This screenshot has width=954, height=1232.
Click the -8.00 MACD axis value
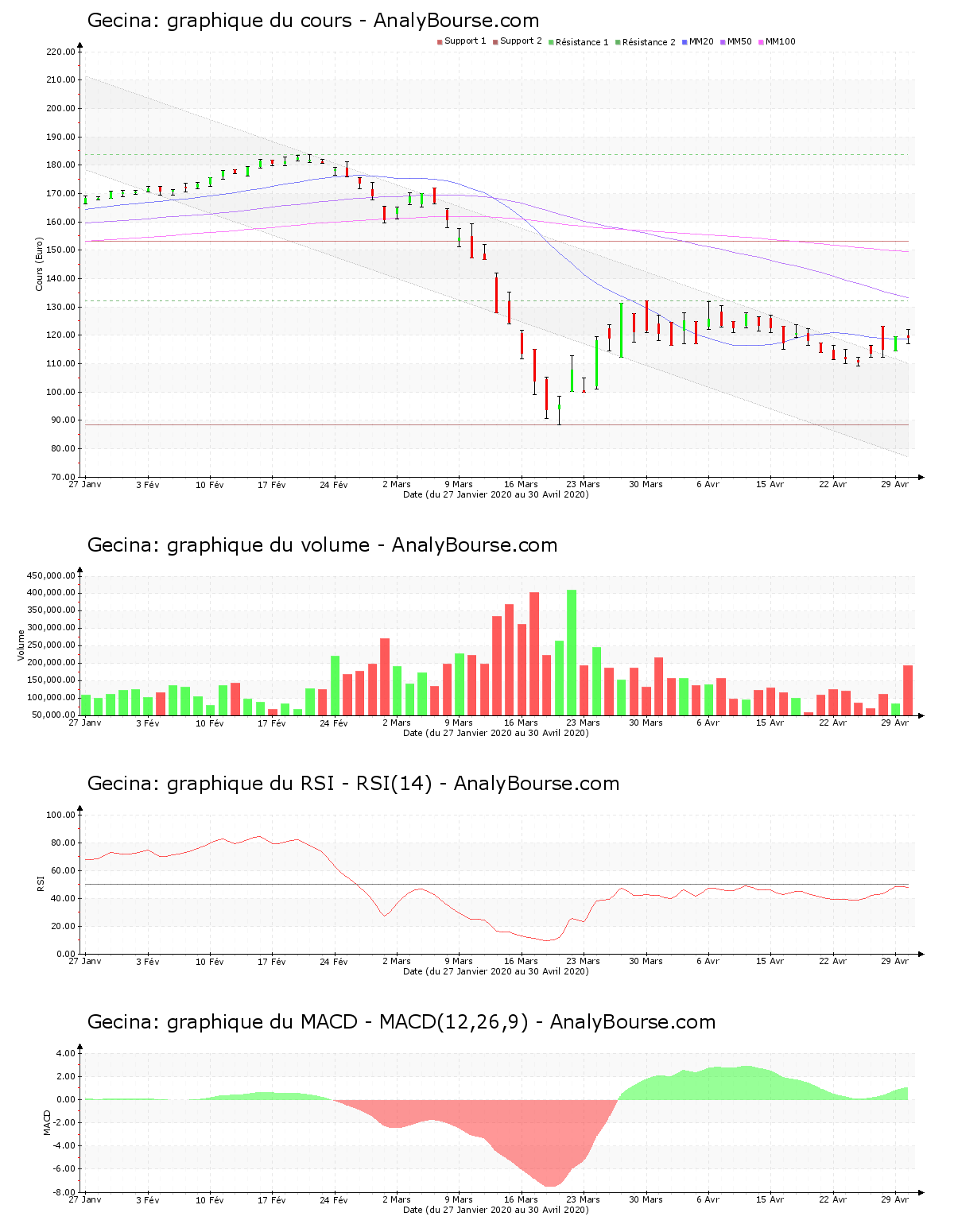pyautogui.click(x=64, y=1192)
